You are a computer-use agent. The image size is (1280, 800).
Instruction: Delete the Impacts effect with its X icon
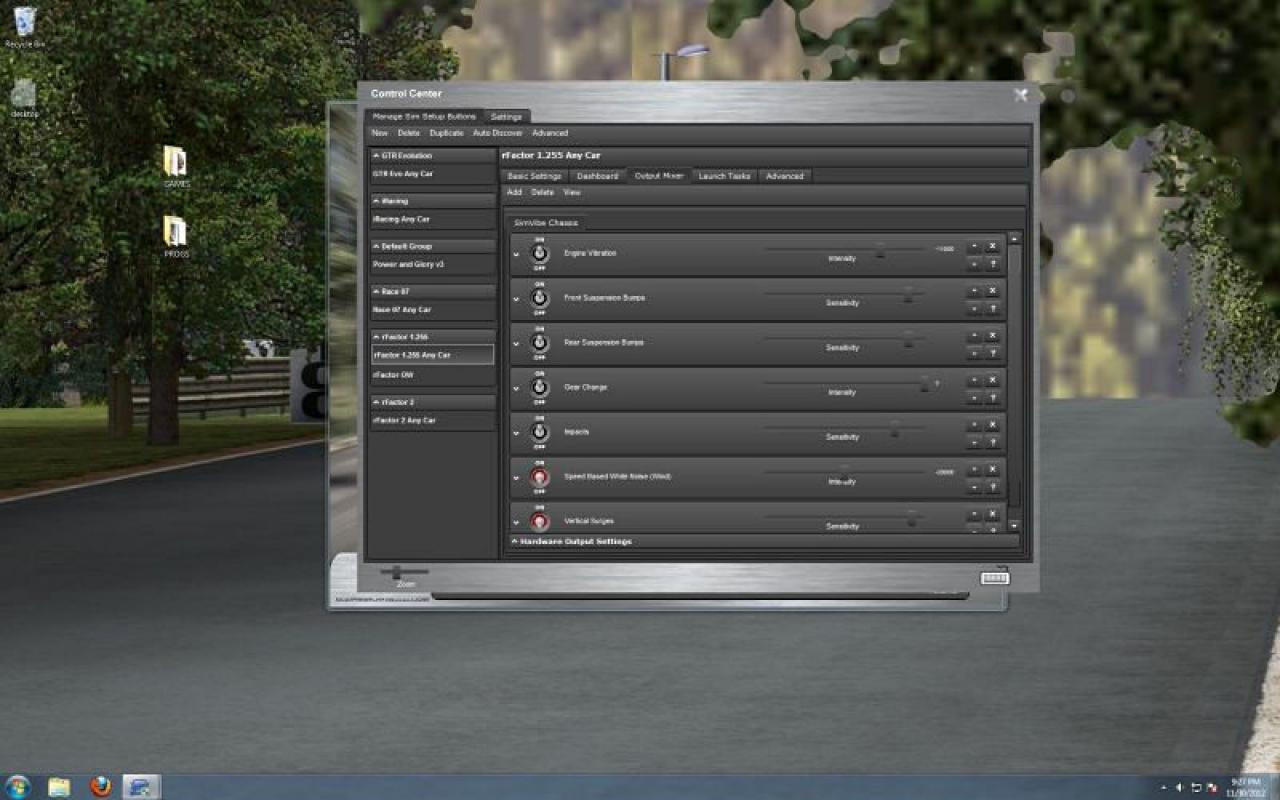tap(992, 425)
